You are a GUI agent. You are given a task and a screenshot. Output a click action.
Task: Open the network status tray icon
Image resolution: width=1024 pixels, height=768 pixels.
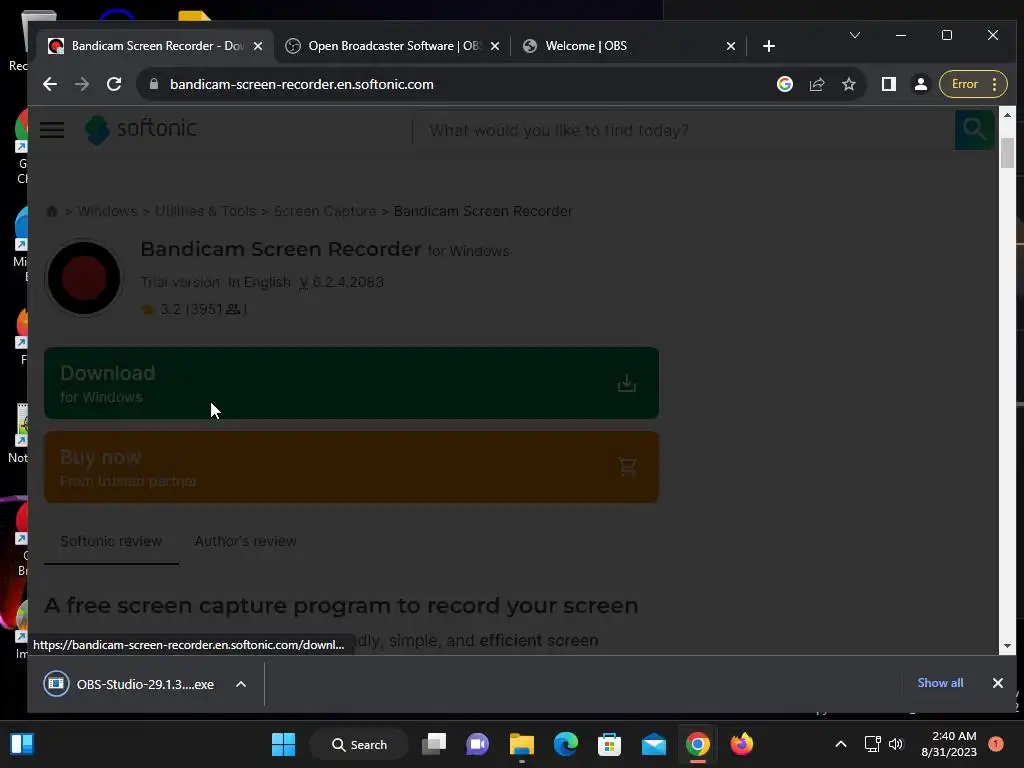[x=872, y=744]
